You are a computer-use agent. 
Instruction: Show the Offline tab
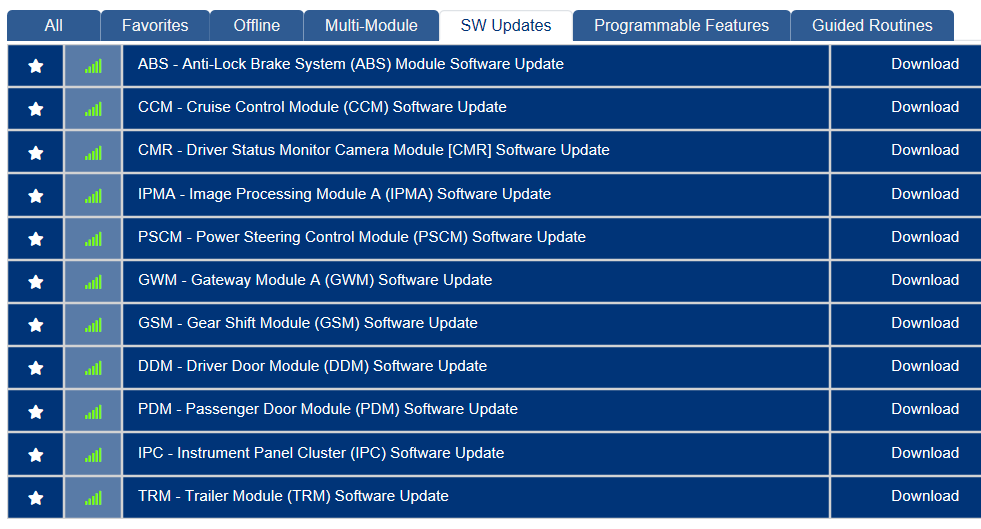(x=257, y=26)
